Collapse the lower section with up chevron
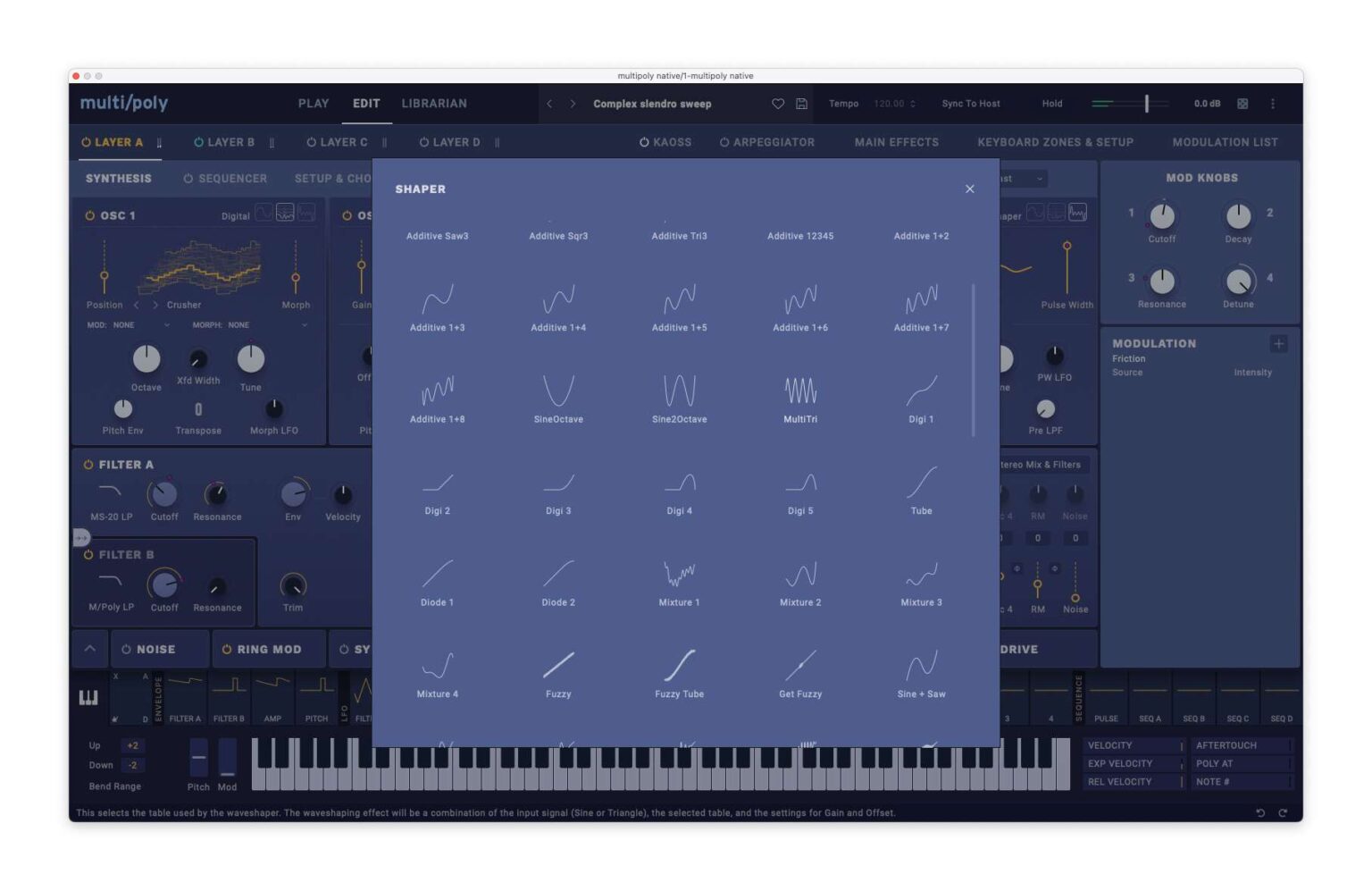The image size is (1372, 891). tap(90, 649)
